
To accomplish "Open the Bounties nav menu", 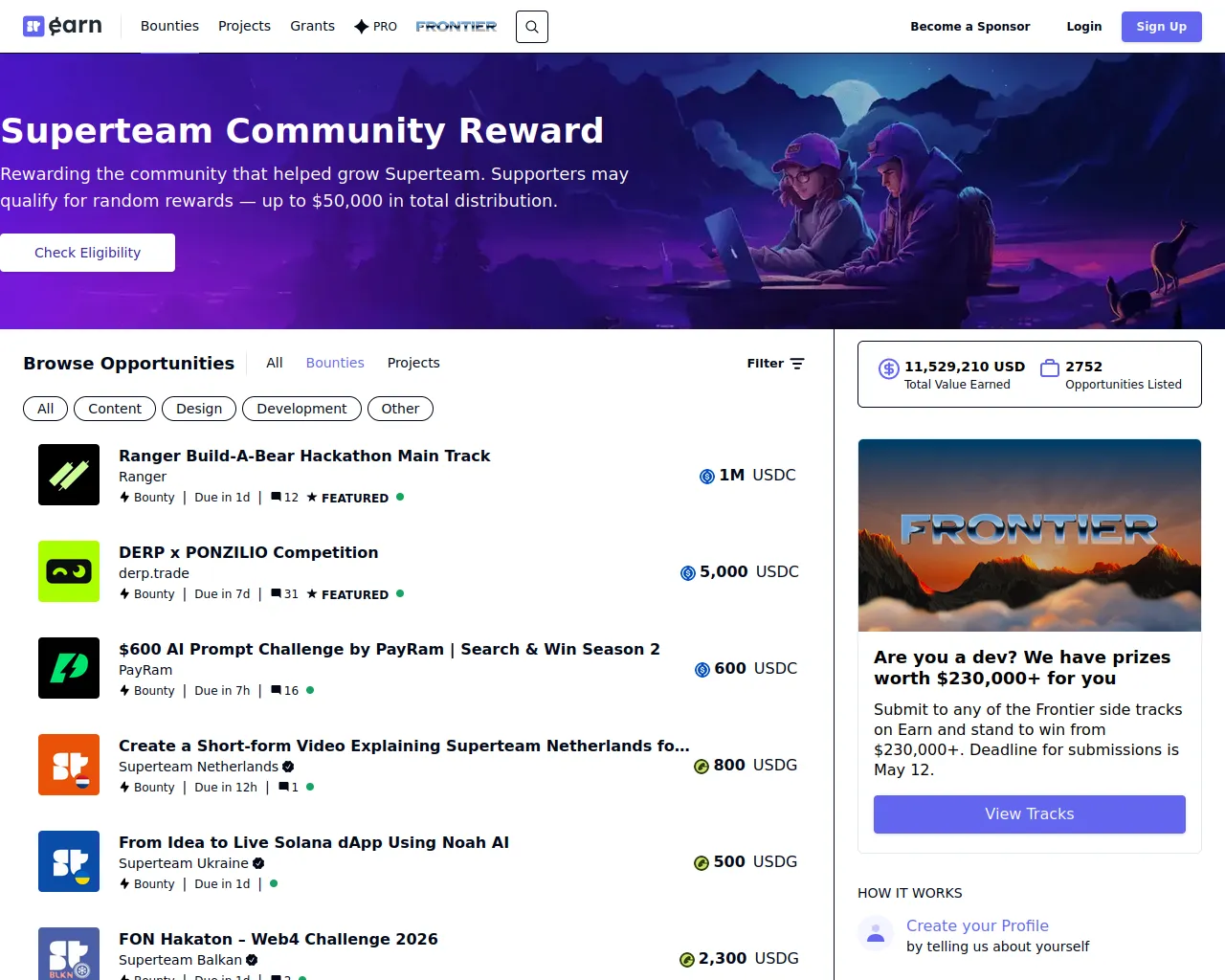I will [x=169, y=26].
